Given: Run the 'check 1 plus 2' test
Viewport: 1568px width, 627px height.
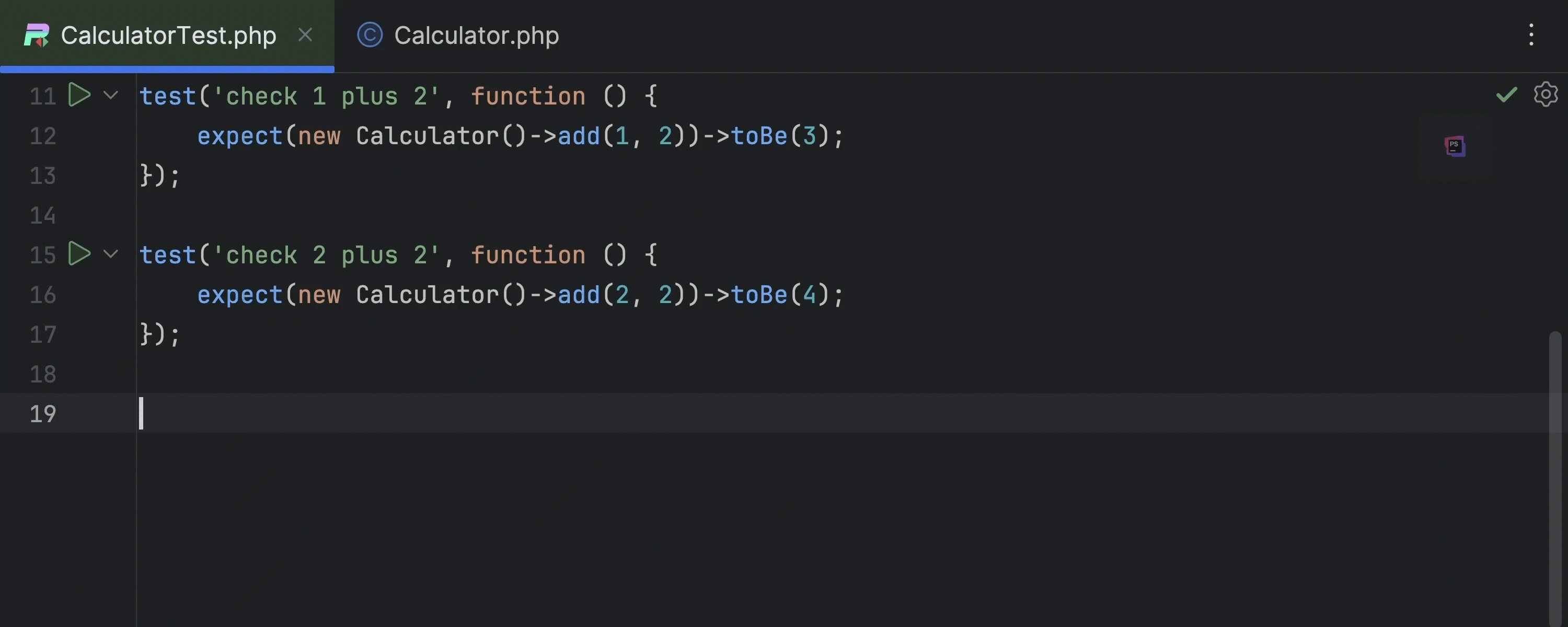Looking at the screenshot, I should tap(79, 95).
